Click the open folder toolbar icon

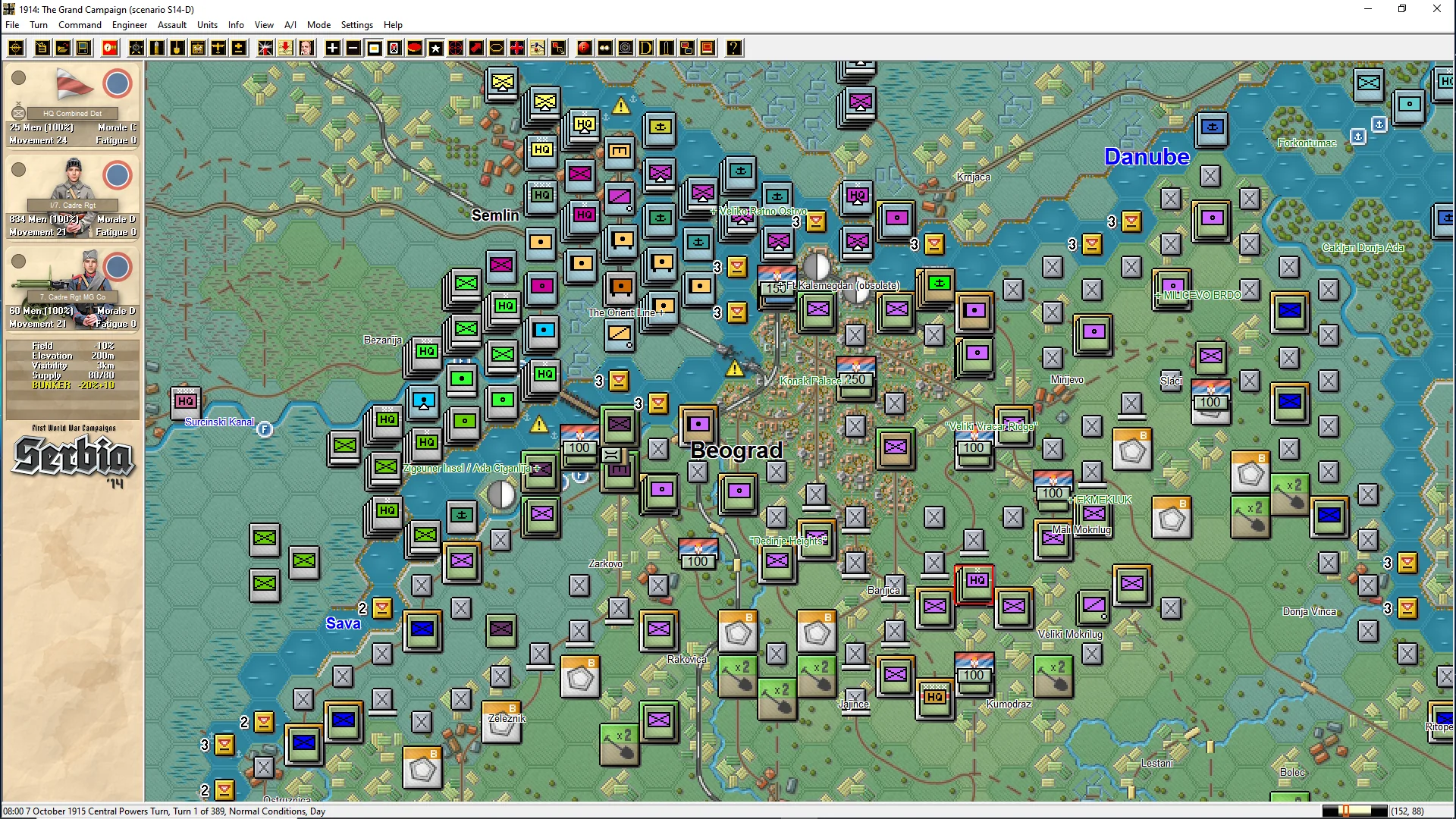(63, 49)
